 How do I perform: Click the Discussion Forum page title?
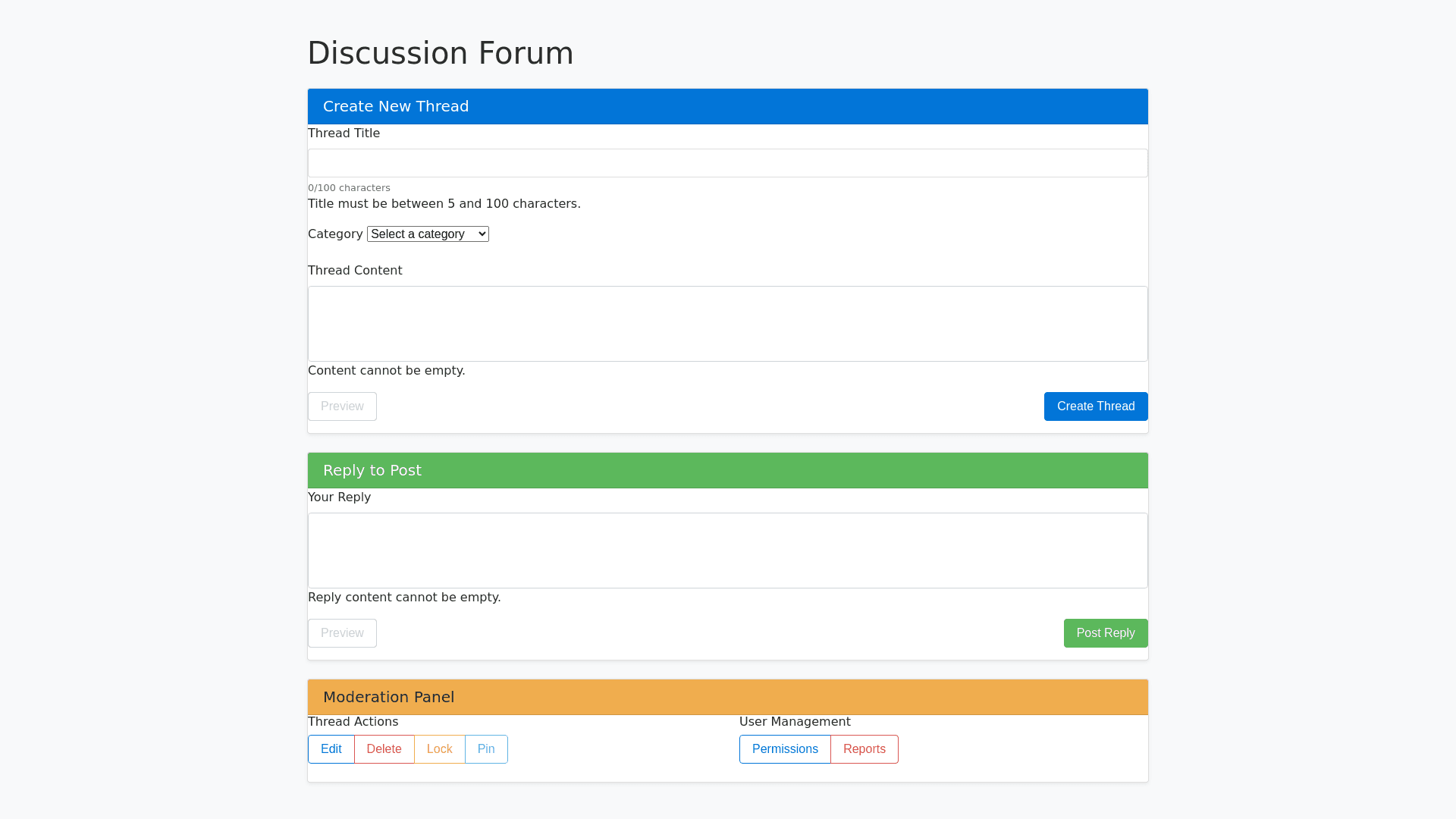tap(440, 53)
